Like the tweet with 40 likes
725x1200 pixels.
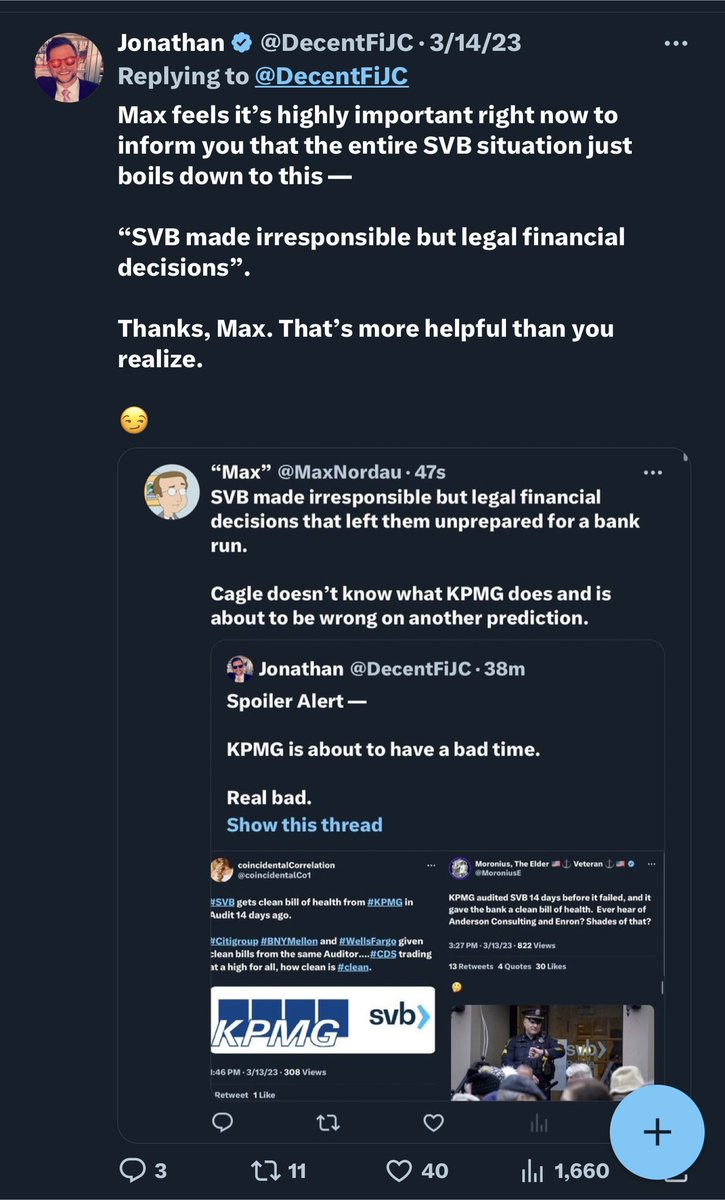point(400,1170)
